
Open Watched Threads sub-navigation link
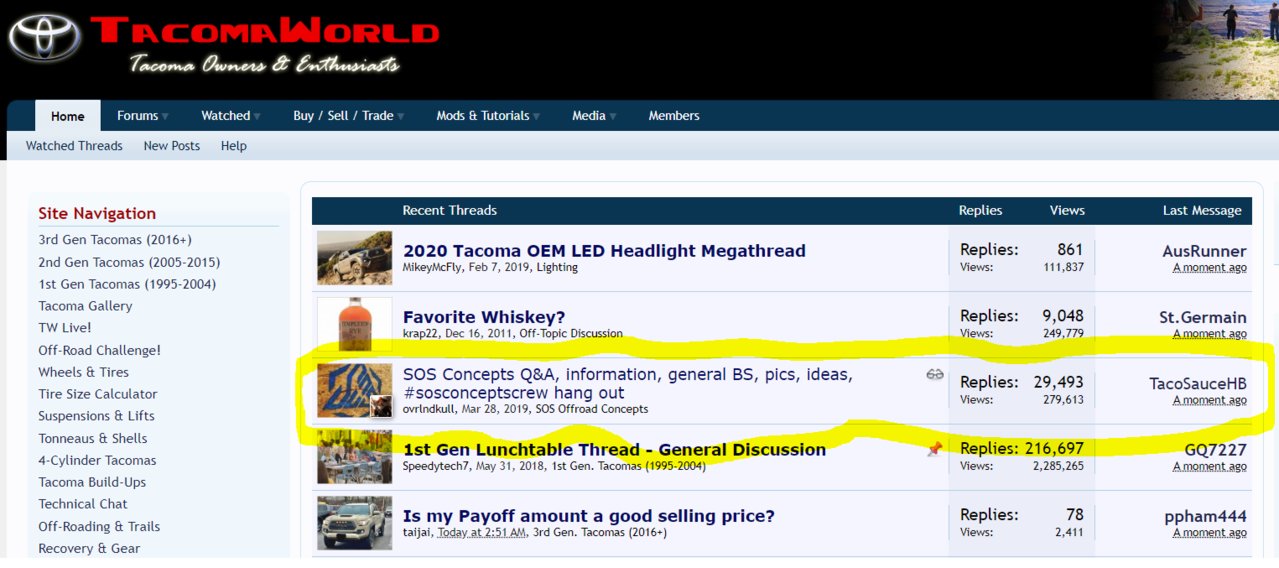click(x=74, y=146)
